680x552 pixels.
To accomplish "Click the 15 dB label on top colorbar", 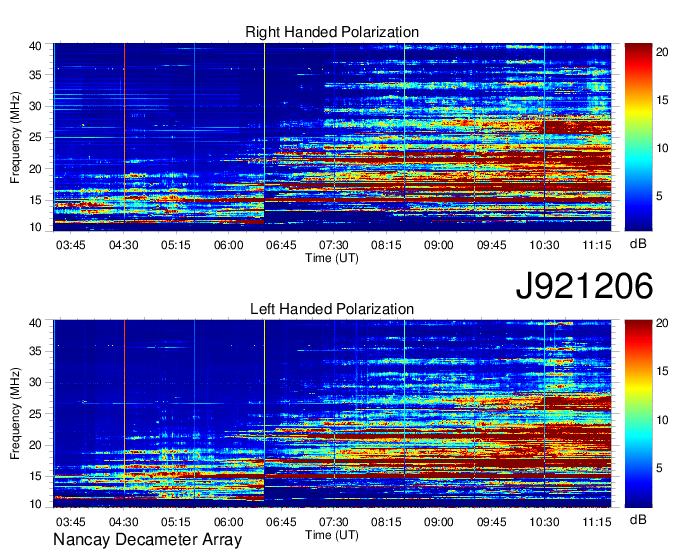I will pyautogui.click(x=662, y=100).
